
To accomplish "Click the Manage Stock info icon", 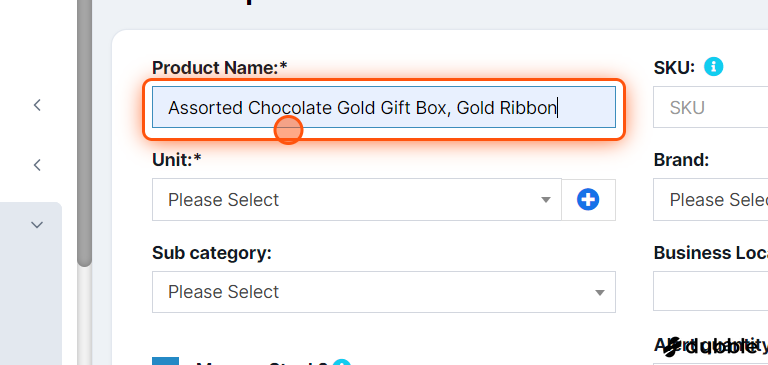I will click(341, 363).
